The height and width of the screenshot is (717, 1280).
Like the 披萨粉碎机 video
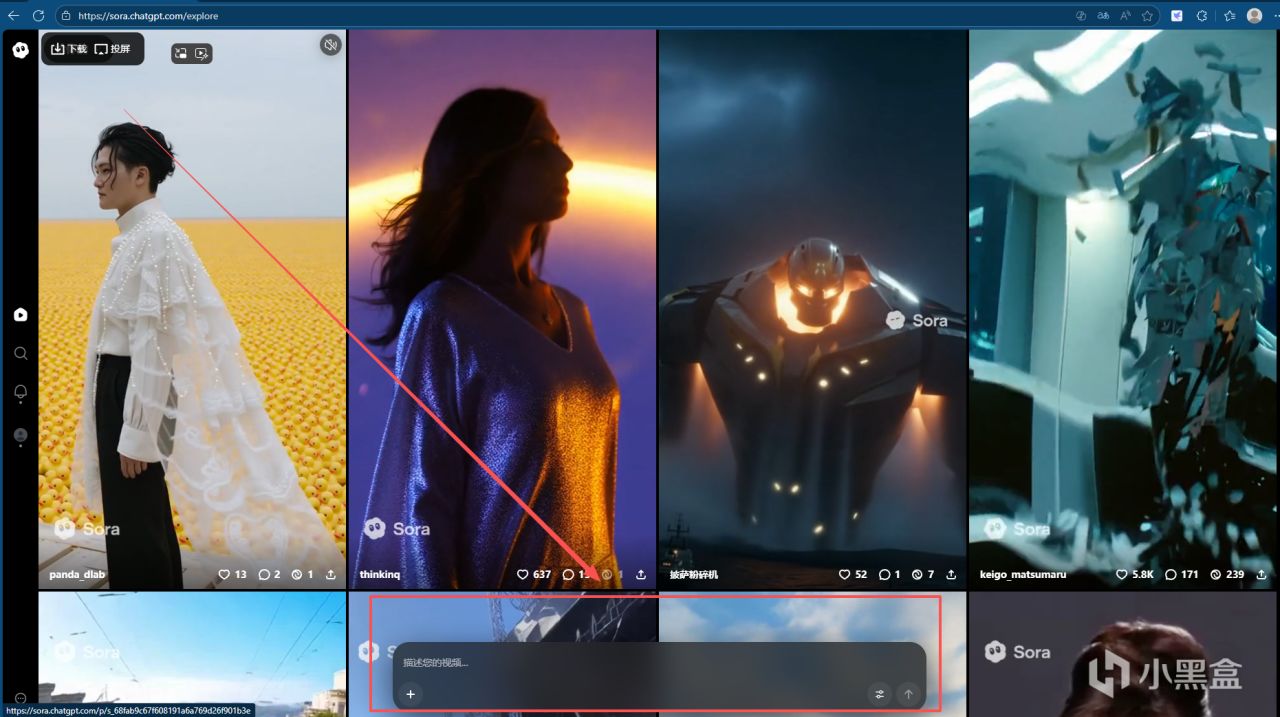tap(853, 575)
